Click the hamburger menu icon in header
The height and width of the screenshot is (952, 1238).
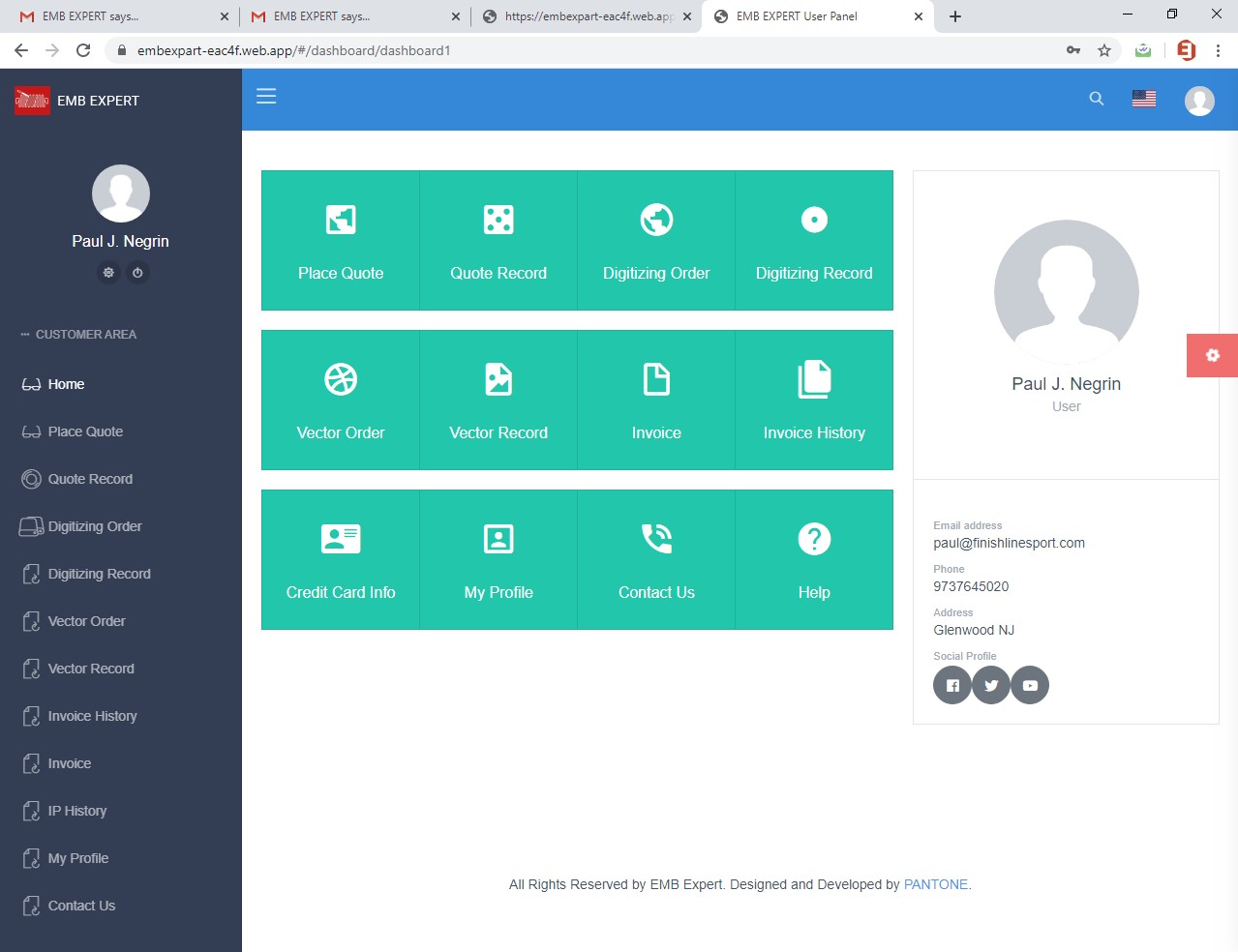click(x=266, y=97)
